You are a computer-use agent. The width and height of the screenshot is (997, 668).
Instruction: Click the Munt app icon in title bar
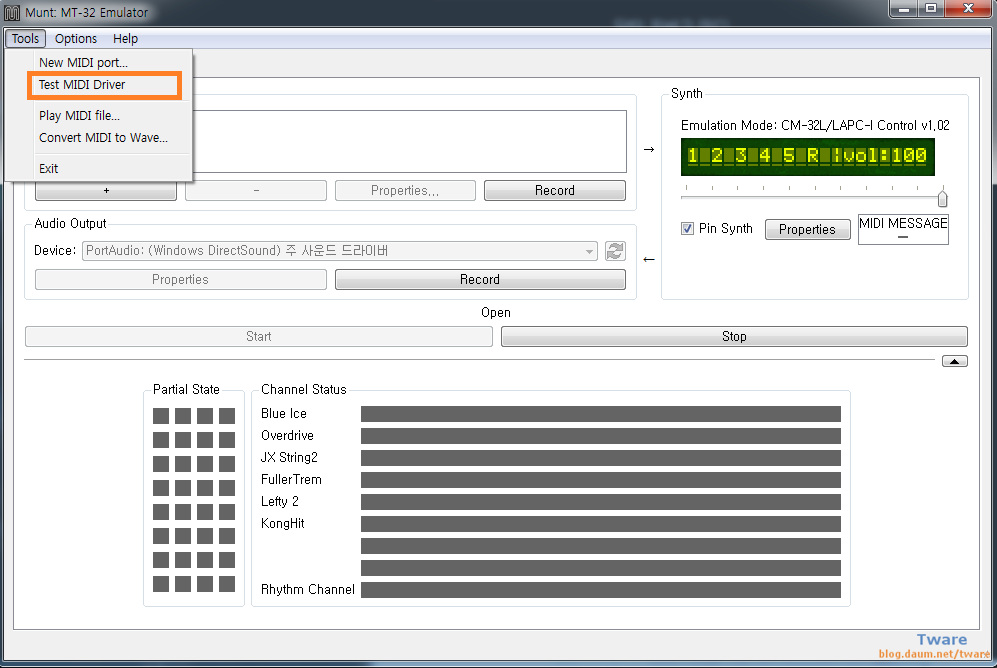[x=12, y=13]
